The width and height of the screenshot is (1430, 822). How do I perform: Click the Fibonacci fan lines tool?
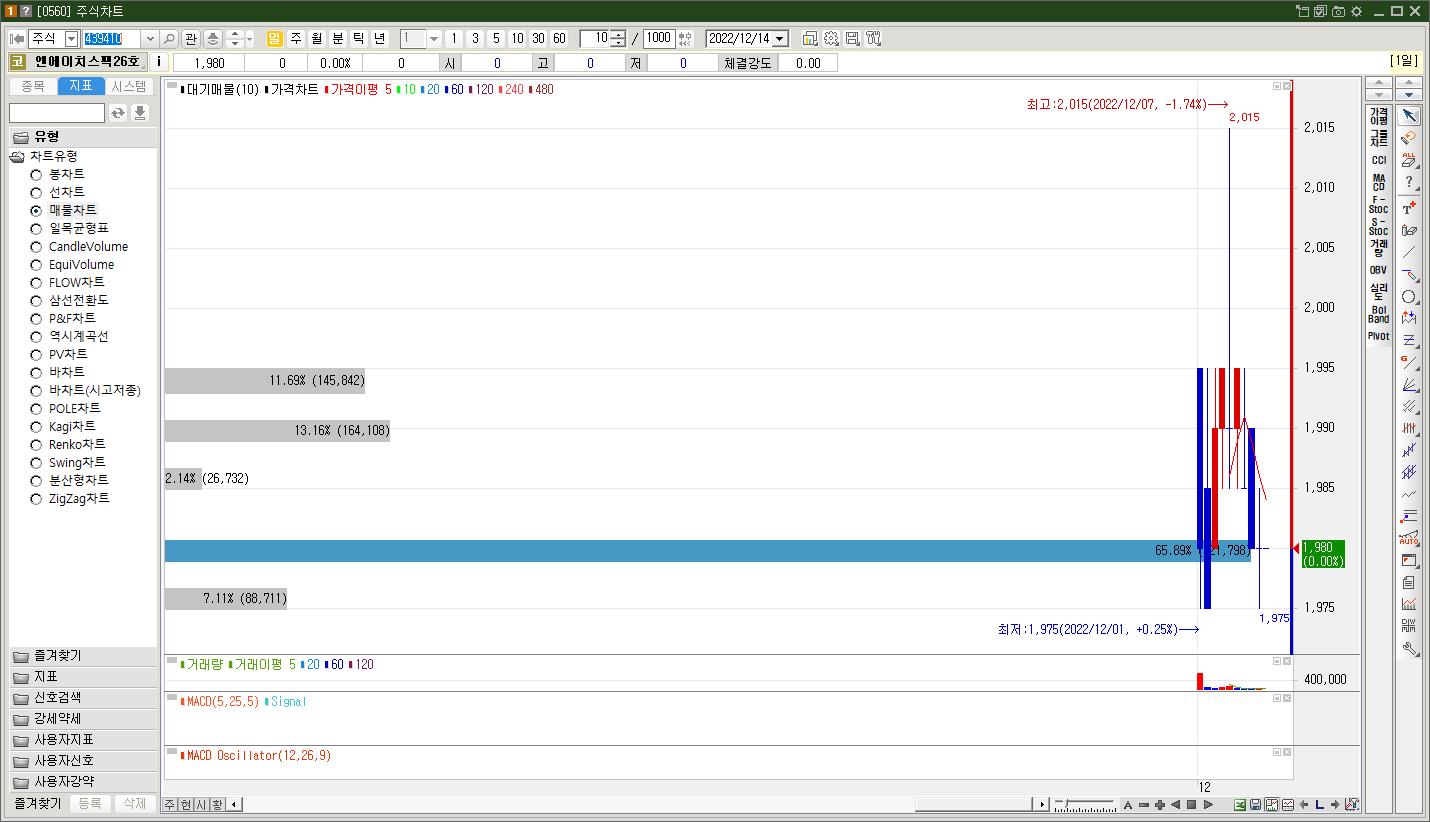pyautogui.click(x=1409, y=384)
